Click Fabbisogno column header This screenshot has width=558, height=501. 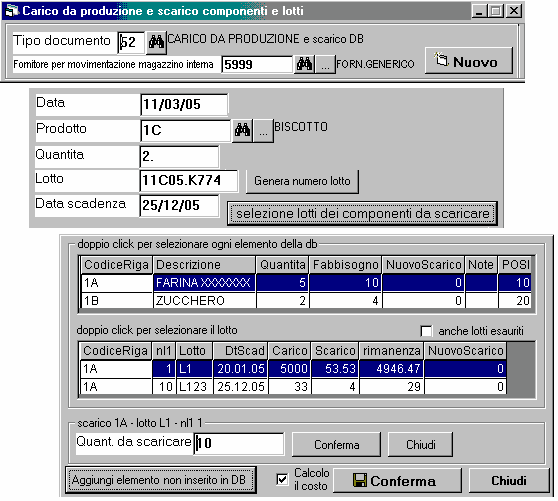(x=345, y=265)
